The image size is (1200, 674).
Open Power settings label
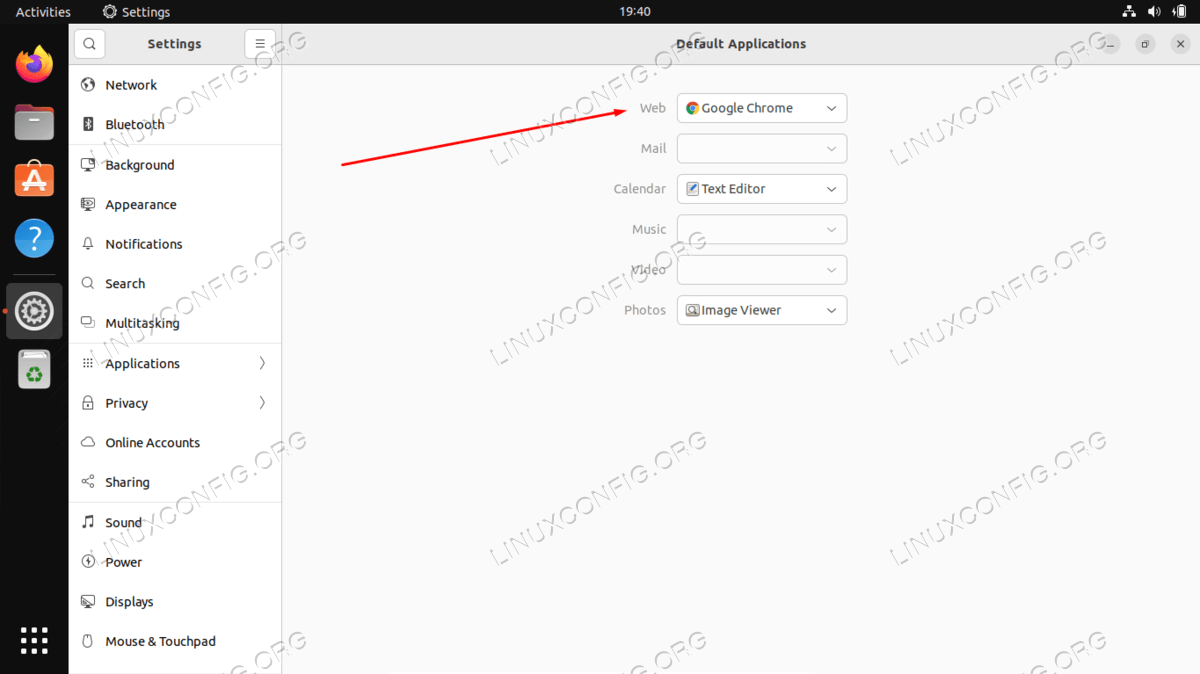[124, 562]
